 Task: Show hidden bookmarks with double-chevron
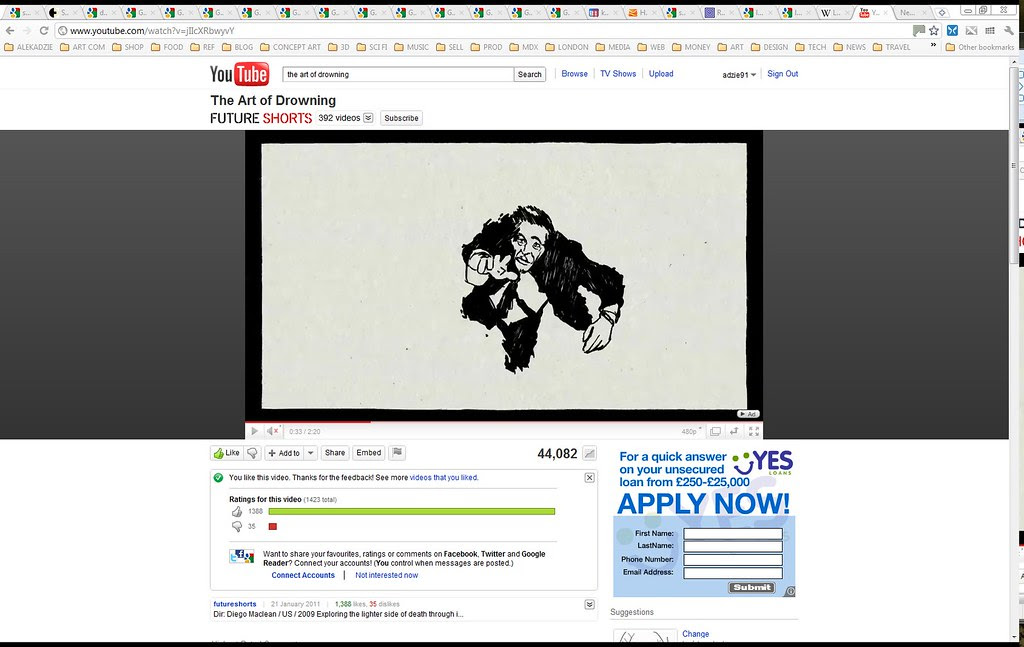click(933, 46)
